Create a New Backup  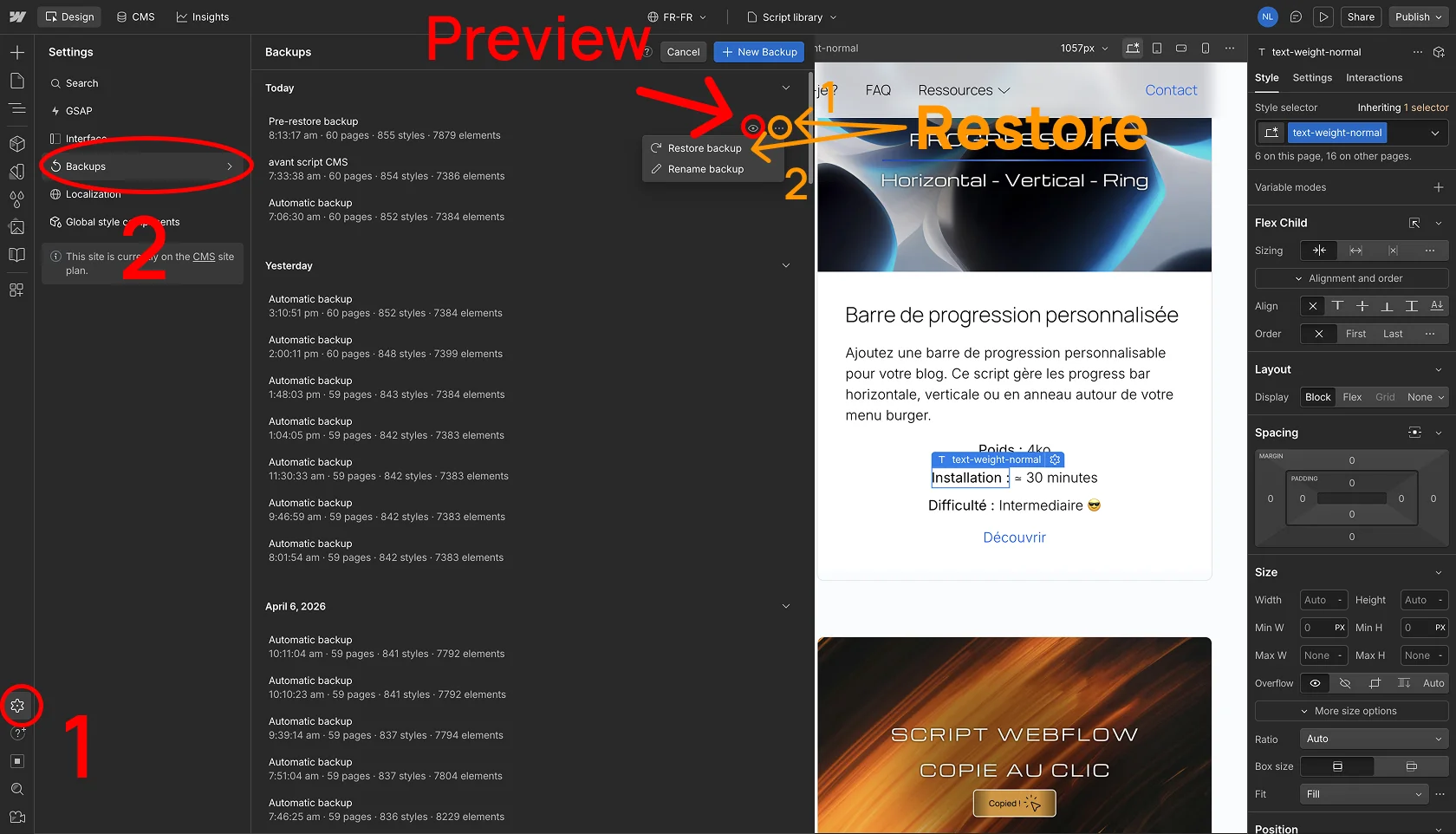click(x=758, y=52)
